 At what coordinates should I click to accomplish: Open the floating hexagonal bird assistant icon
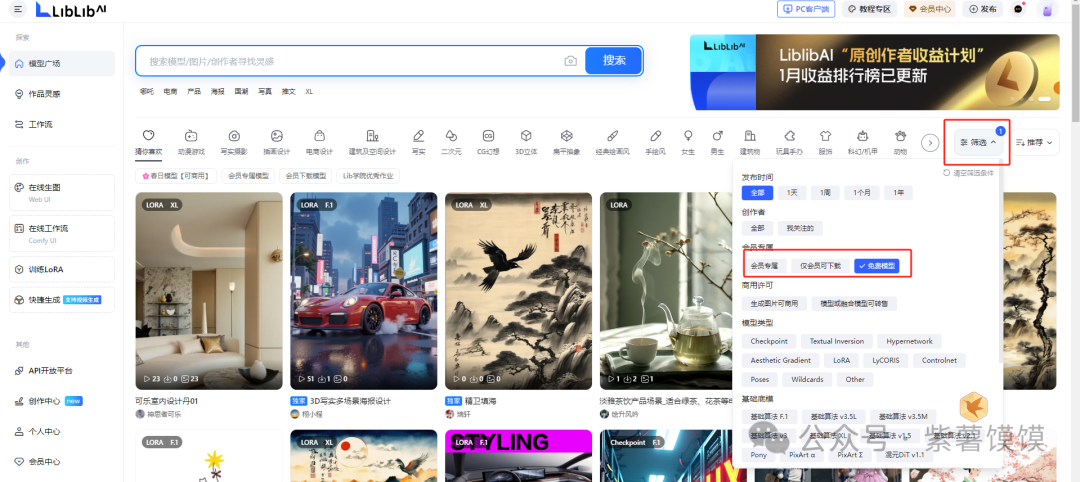click(x=974, y=406)
